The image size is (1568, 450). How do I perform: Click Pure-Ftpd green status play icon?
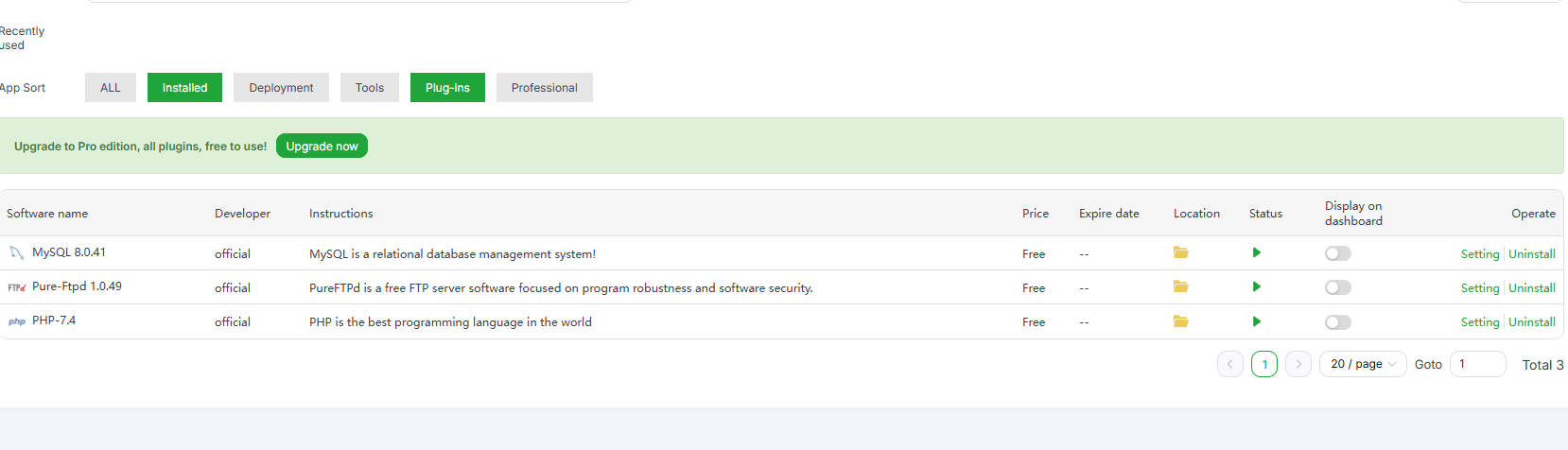tap(1256, 286)
